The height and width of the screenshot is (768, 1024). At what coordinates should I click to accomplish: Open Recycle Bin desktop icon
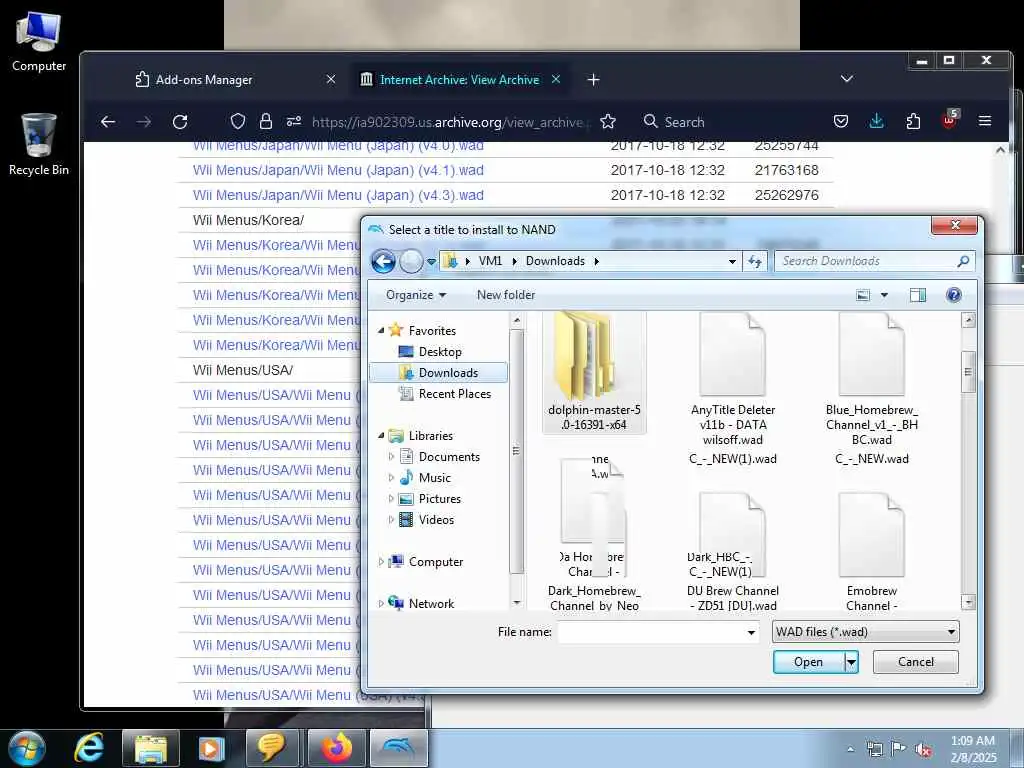pos(39,144)
